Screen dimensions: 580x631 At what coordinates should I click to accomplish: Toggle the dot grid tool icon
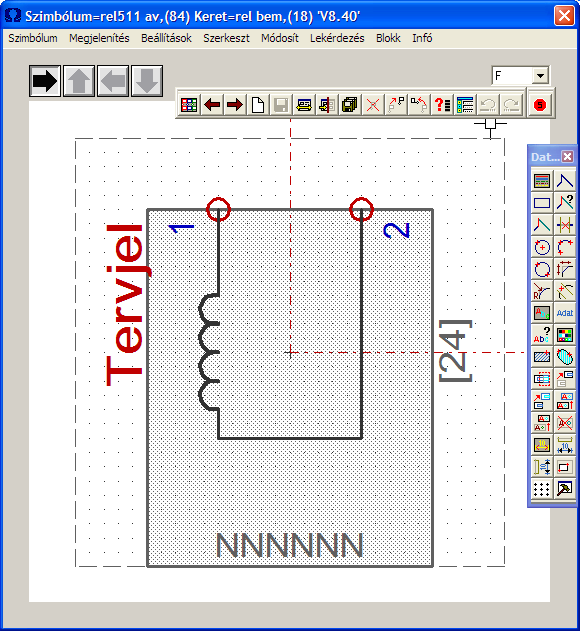[x=542, y=489]
